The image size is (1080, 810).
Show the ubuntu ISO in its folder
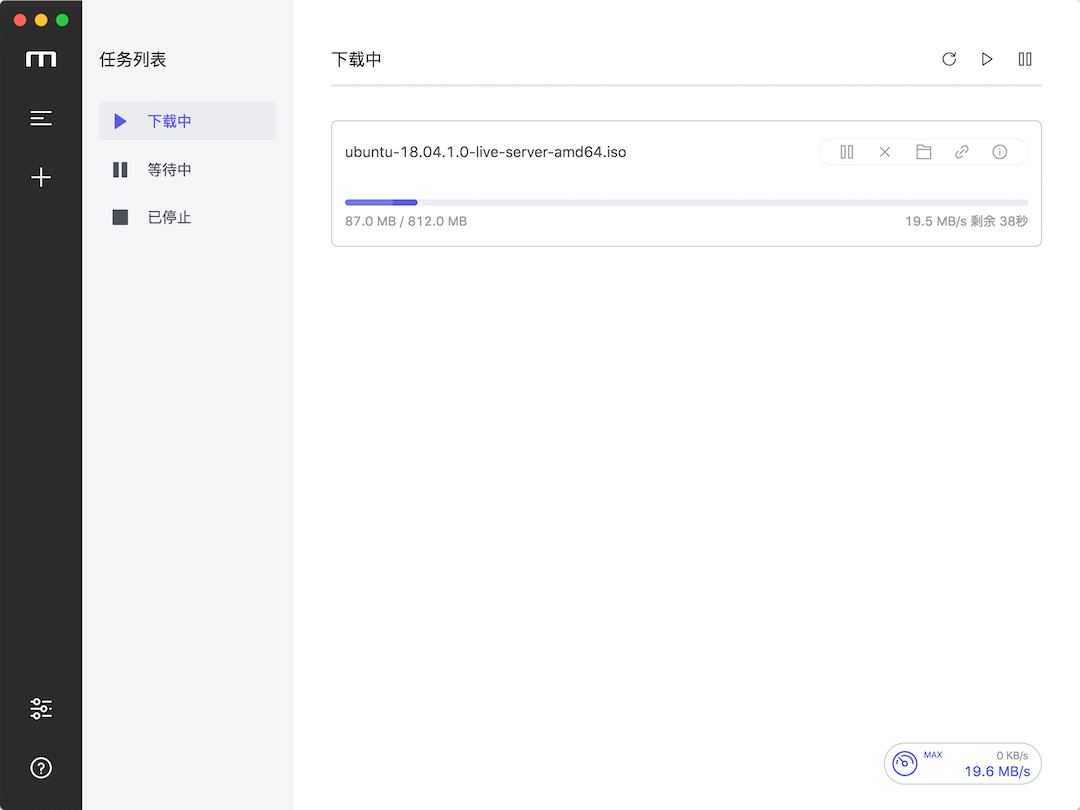[923, 152]
